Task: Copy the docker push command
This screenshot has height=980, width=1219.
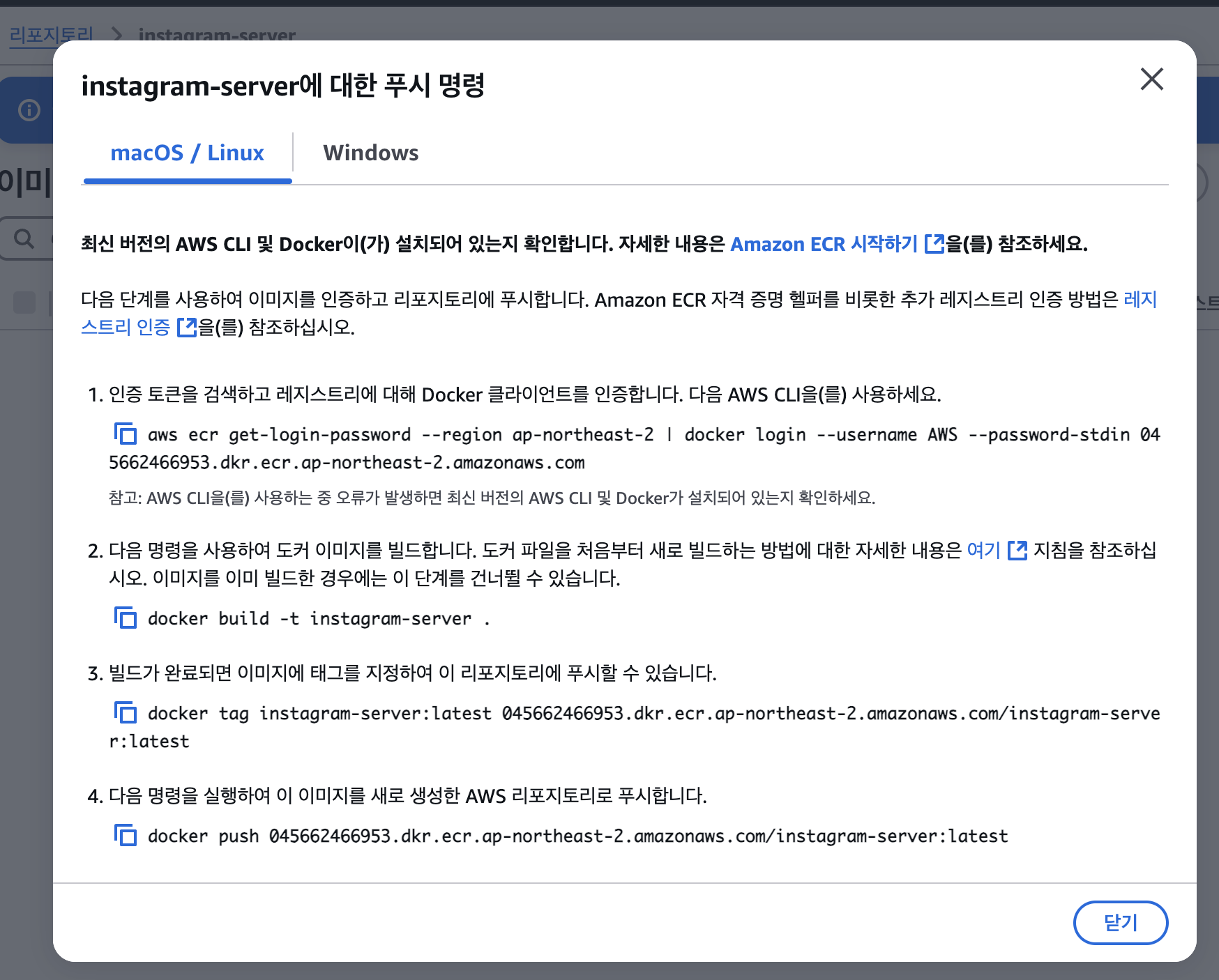Action: (x=126, y=835)
